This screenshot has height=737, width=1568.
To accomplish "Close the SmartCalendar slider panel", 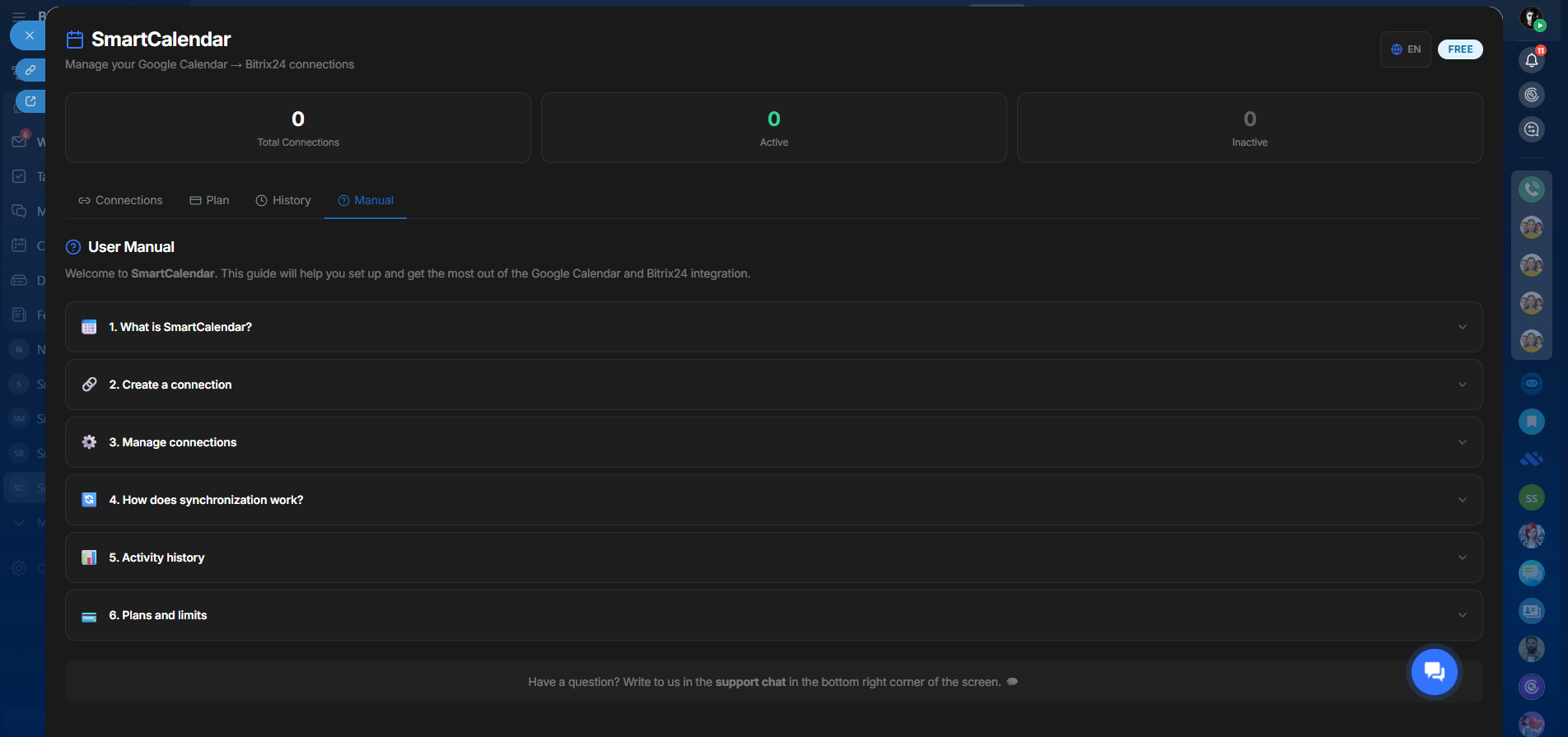I will [x=29, y=35].
